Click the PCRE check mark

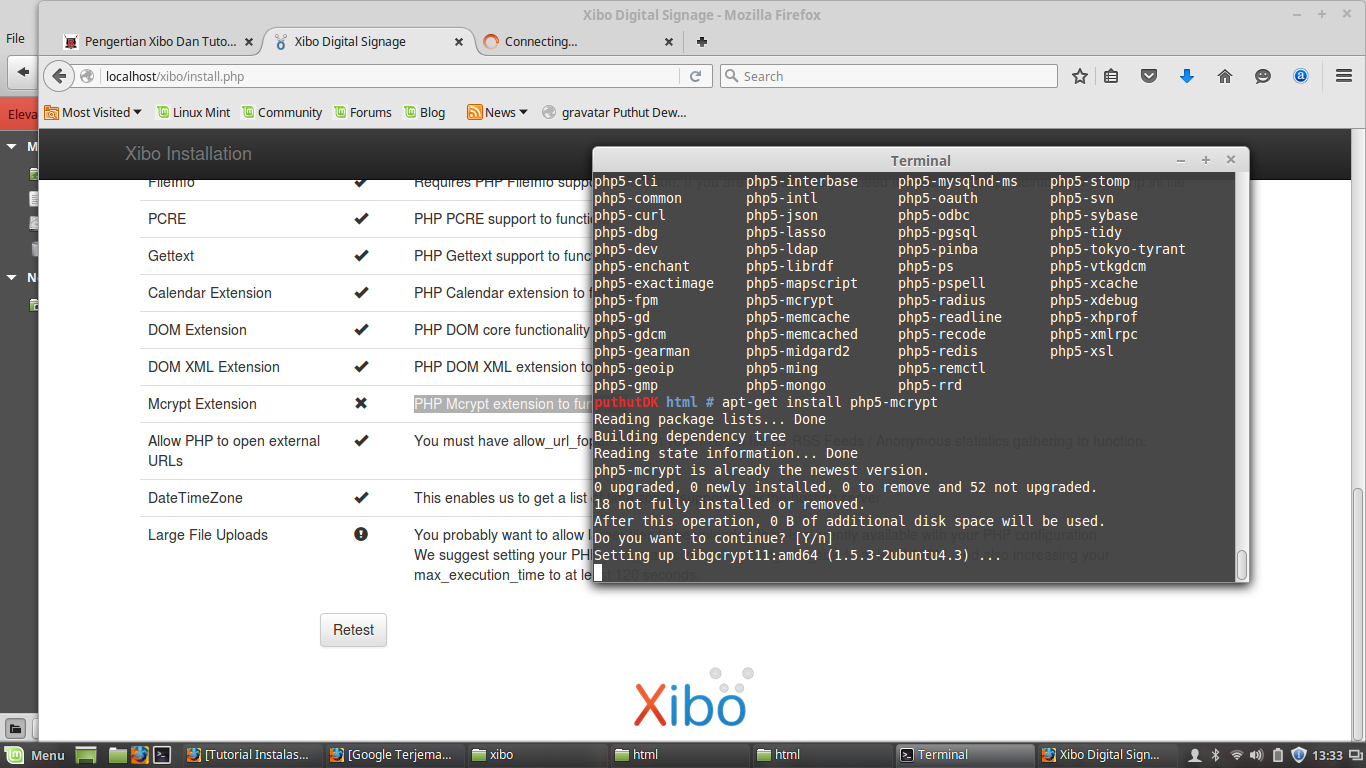(x=361, y=218)
